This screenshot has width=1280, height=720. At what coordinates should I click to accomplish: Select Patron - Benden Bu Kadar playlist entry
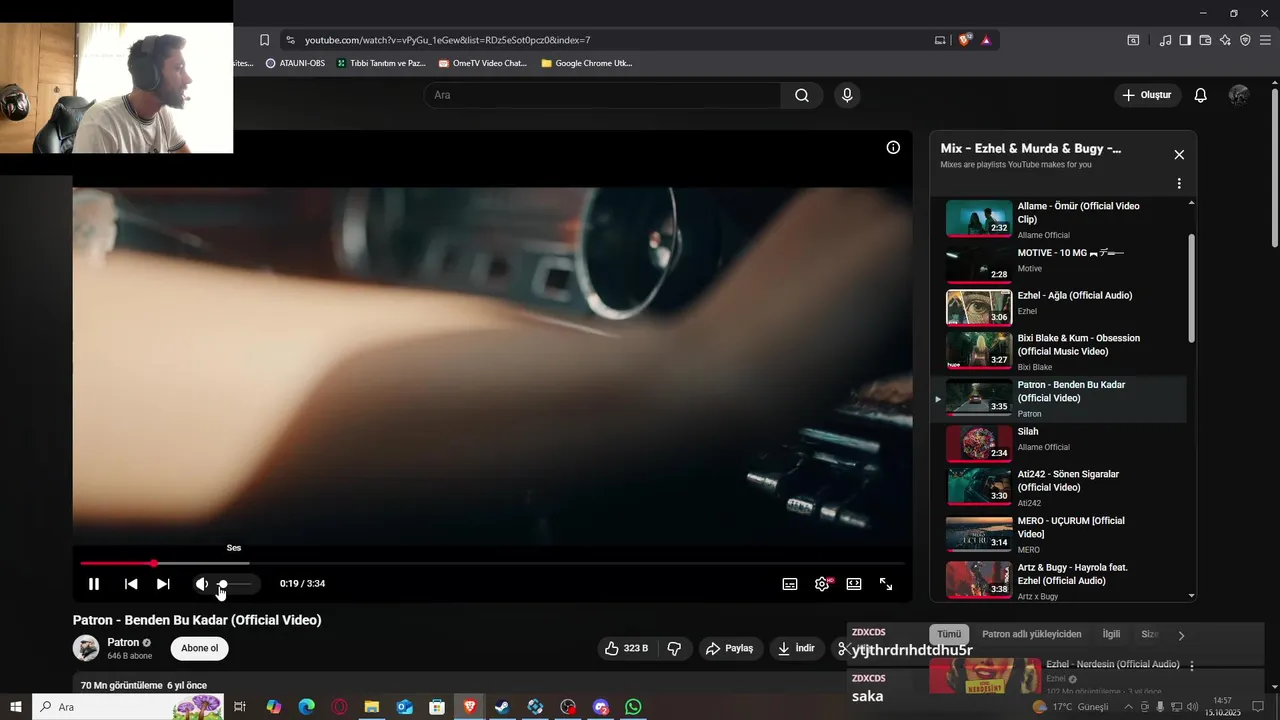click(x=1060, y=398)
